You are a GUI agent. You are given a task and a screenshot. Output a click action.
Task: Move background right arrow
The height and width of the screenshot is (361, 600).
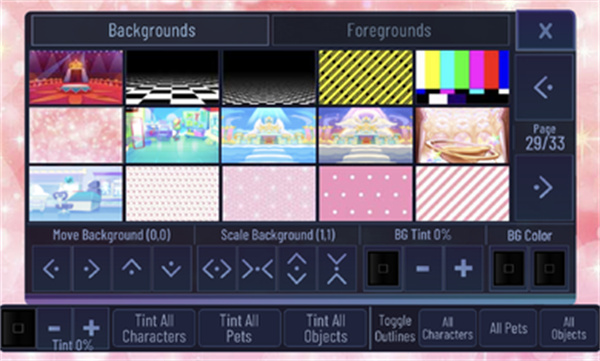[92, 269]
